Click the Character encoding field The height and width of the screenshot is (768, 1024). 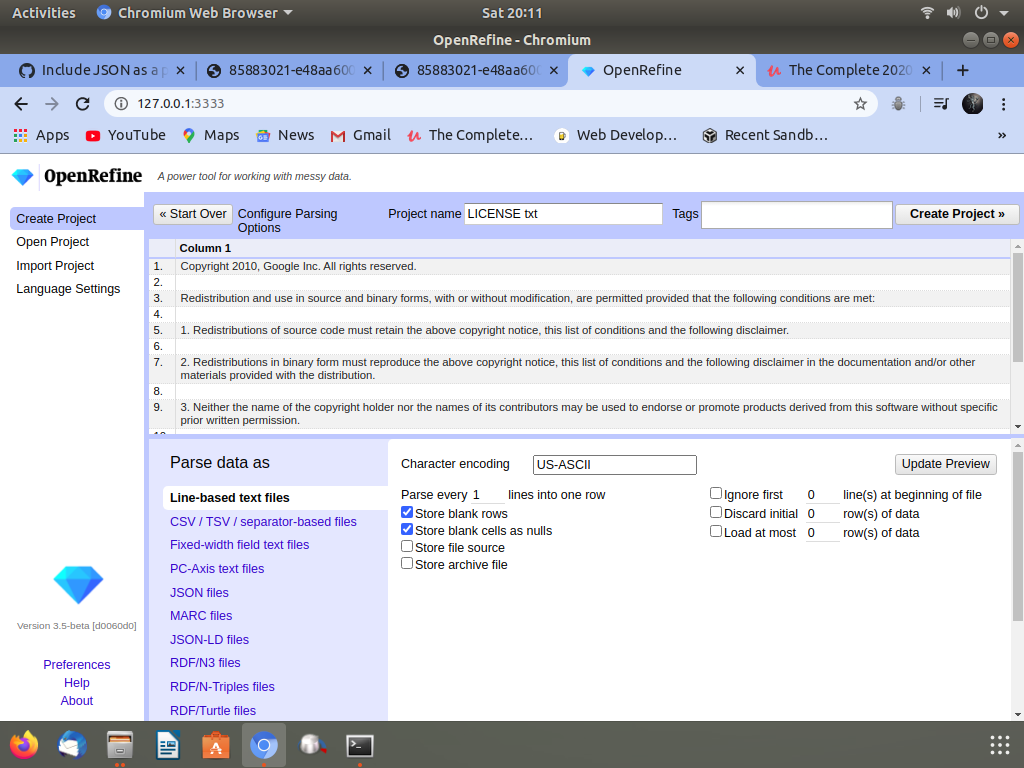[x=615, y=464]
